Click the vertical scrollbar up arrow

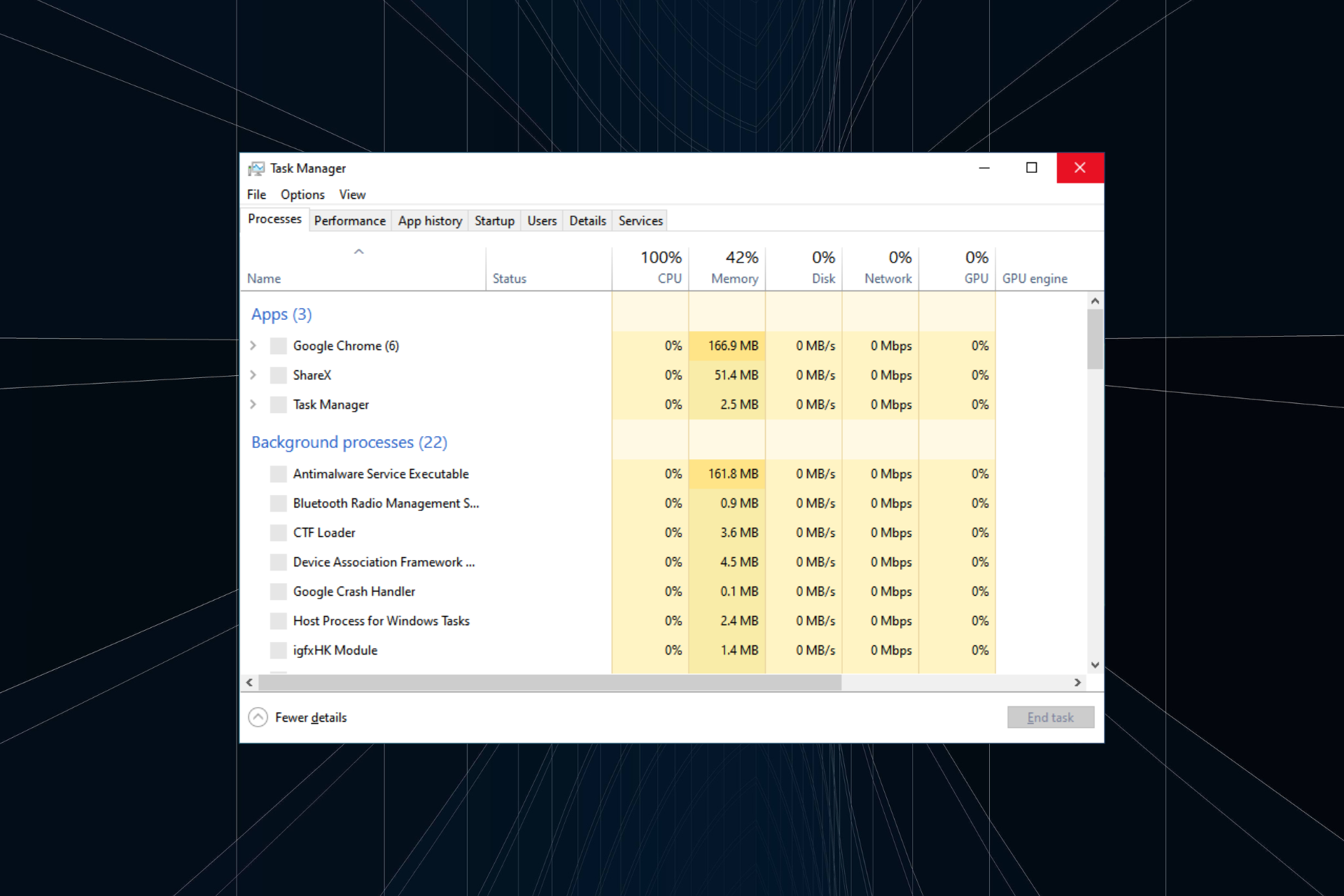click(x=1095, y=300)
